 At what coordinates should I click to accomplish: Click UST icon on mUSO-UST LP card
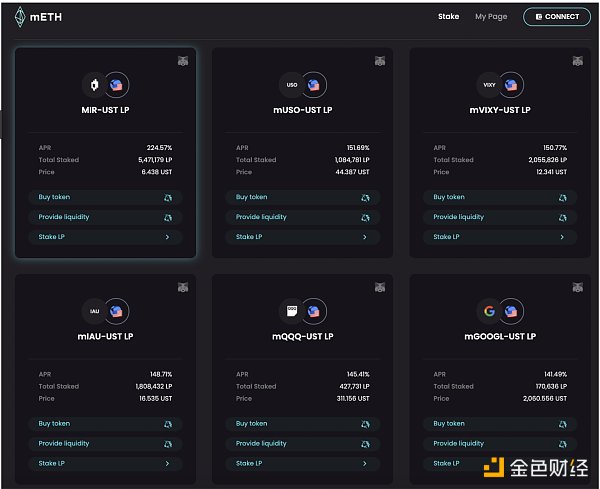(314, 85)
